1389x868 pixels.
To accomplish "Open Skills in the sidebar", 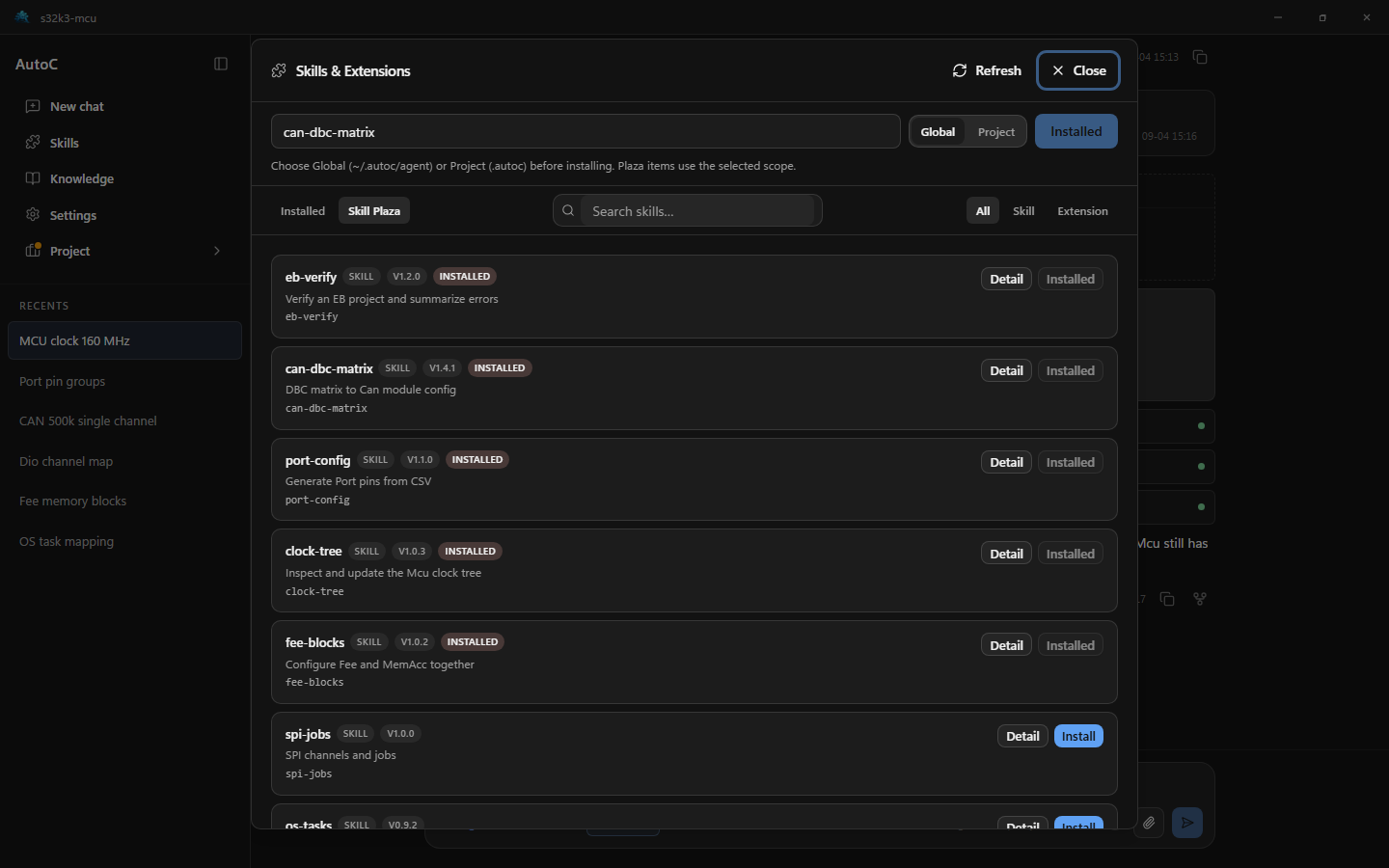I will click(x=124, y=143).
